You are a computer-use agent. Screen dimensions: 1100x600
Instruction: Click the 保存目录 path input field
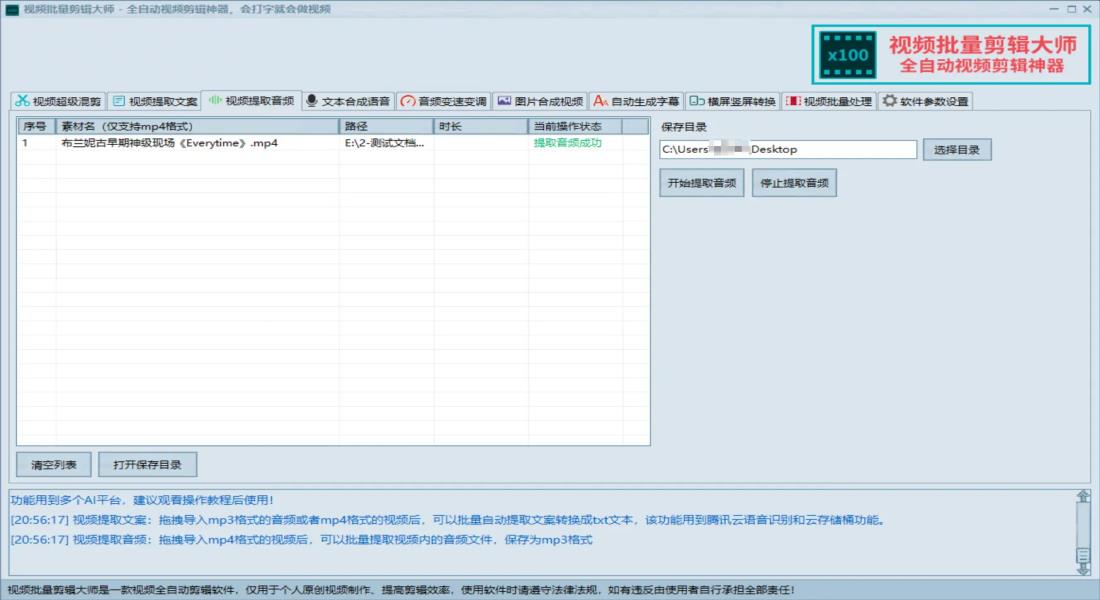point(787,150)
